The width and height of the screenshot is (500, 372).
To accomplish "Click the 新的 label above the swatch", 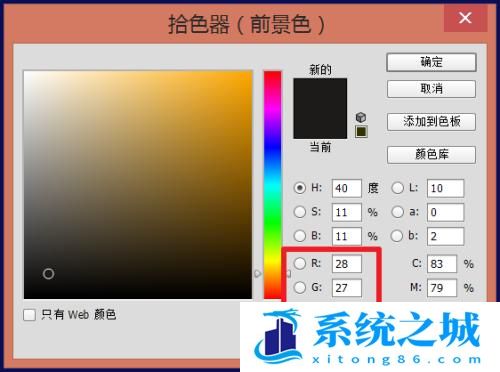I will tap(320, 70).
